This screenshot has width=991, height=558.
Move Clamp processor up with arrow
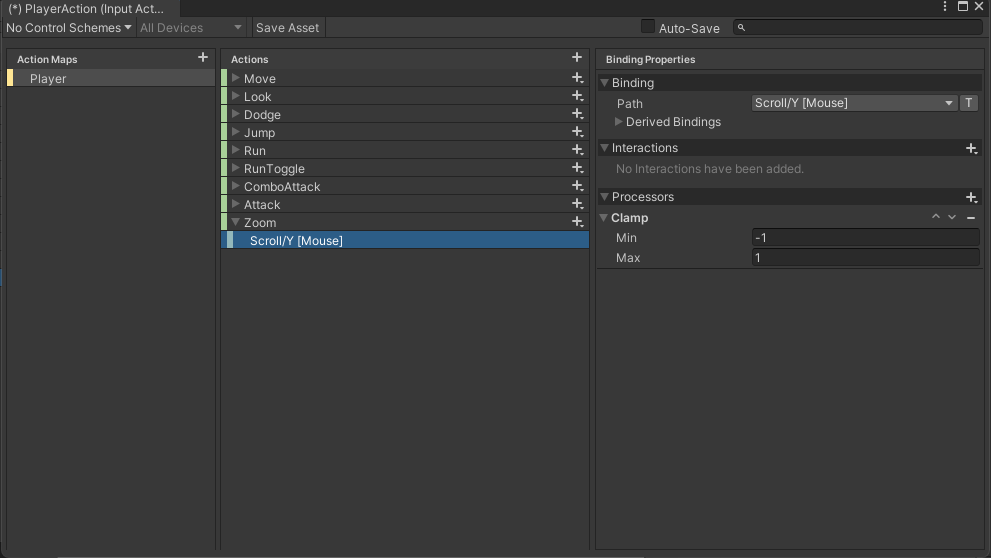(936, 217)
